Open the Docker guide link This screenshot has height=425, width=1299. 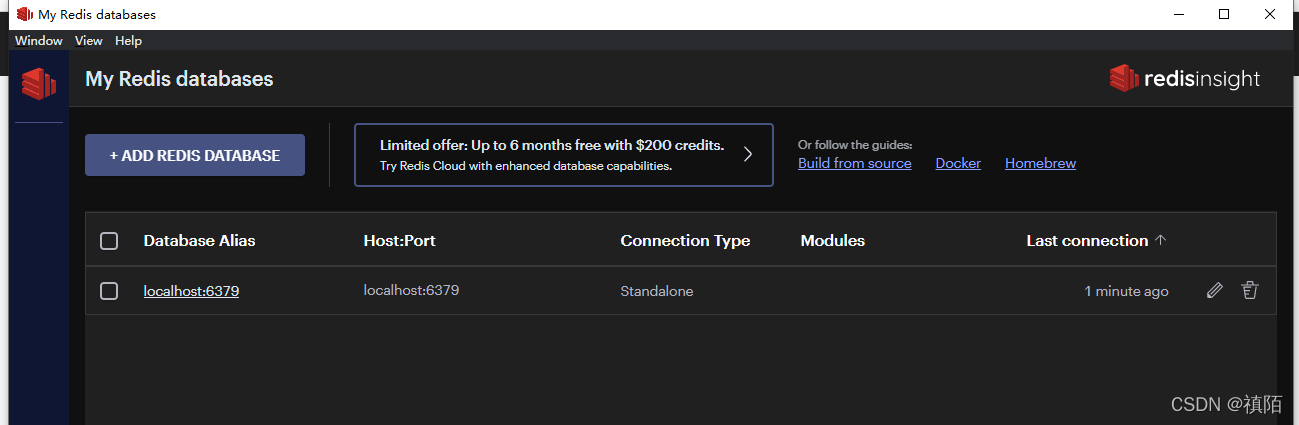[958, 163]
